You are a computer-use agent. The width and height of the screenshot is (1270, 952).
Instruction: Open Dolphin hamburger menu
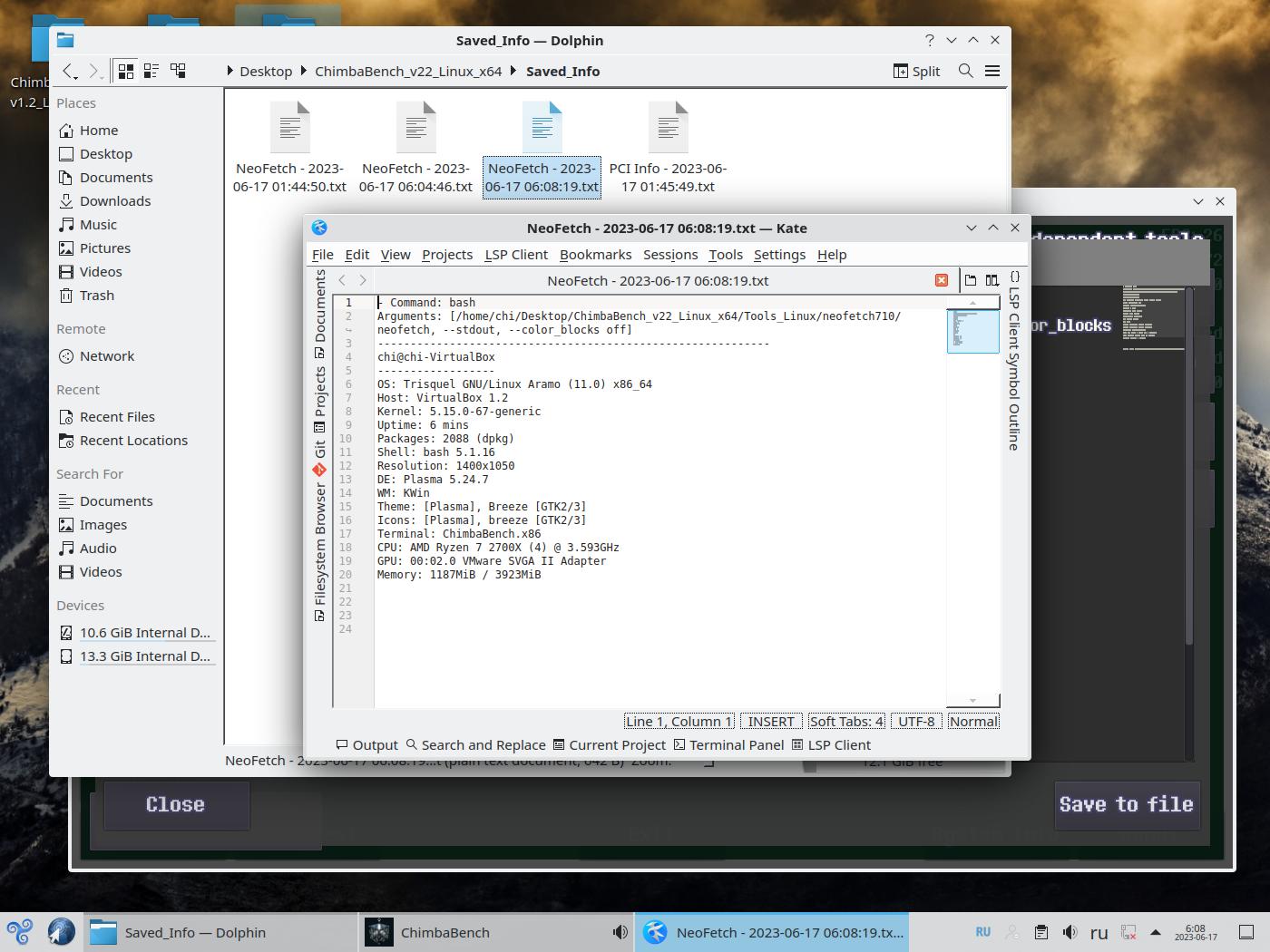pos(992,71)
